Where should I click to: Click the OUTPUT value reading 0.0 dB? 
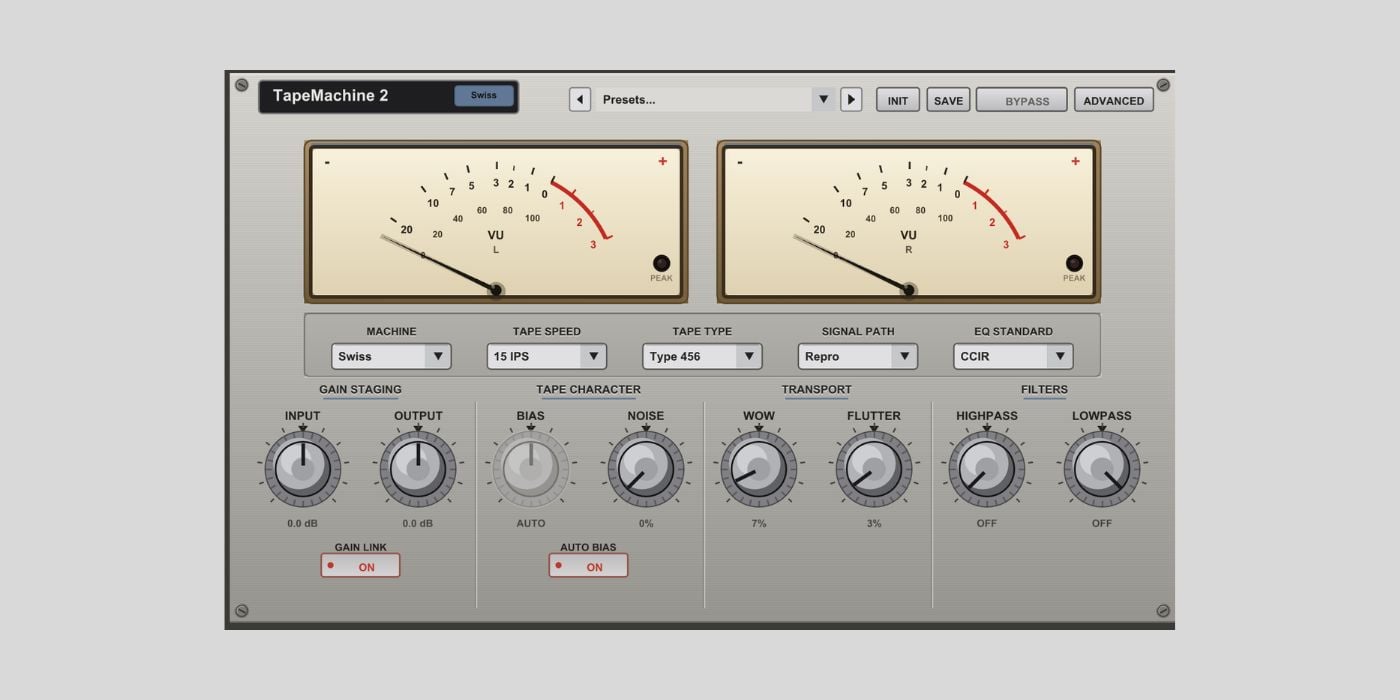[418, 523]
